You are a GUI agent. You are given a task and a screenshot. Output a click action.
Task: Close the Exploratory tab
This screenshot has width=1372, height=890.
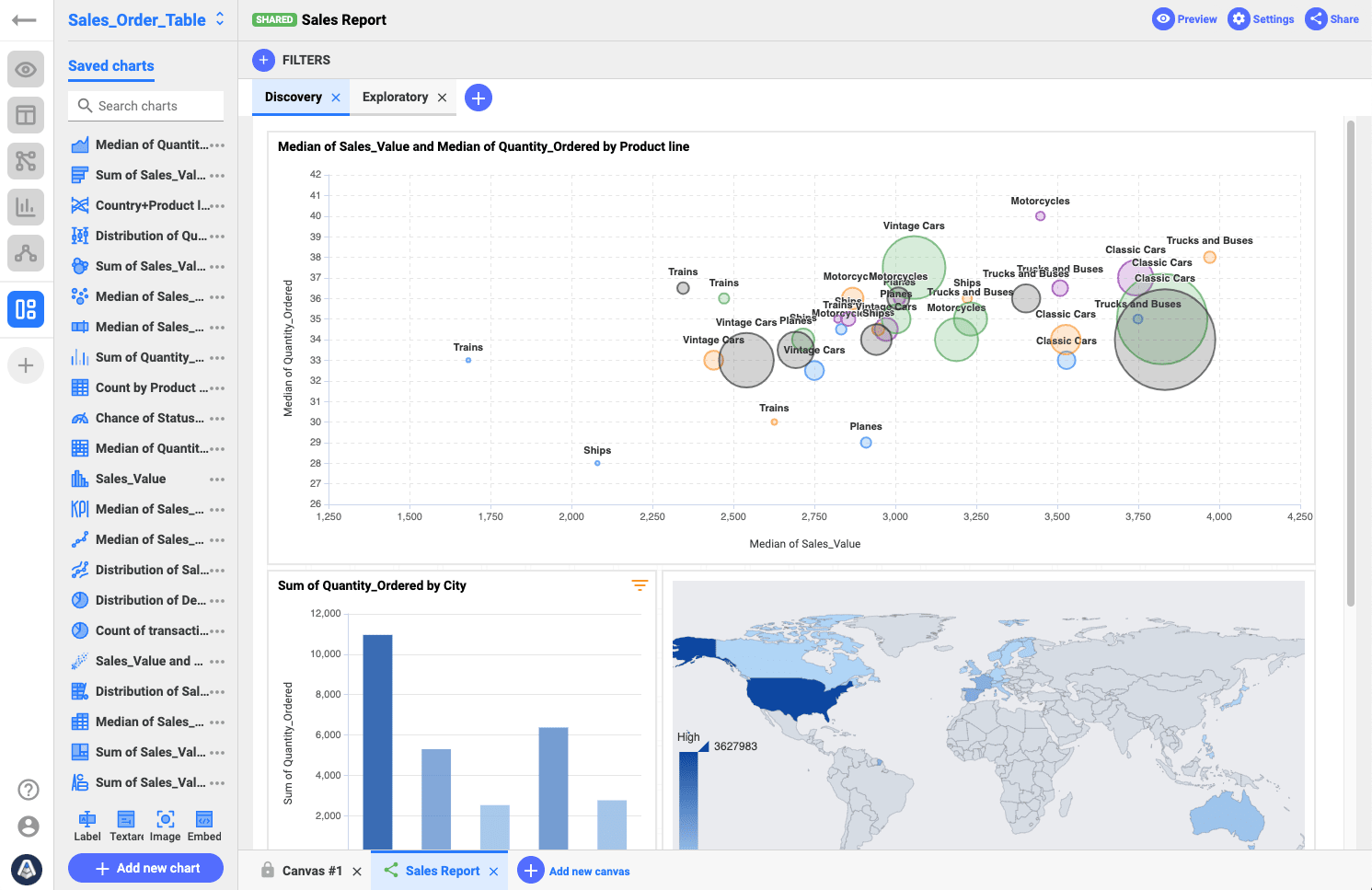pyautogui.click(x=442, y=98)
